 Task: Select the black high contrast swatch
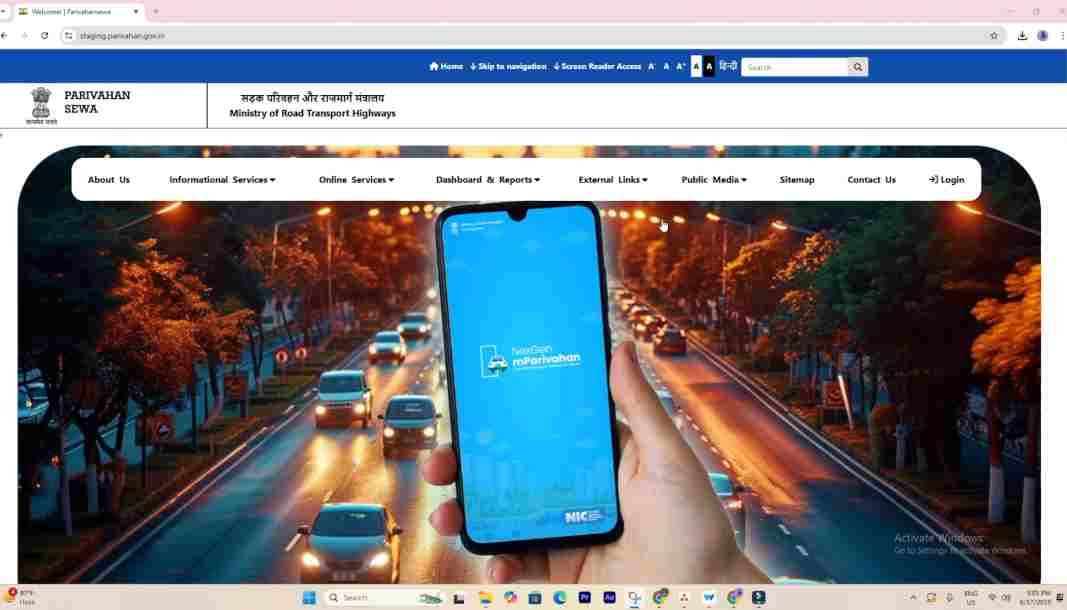709,67
